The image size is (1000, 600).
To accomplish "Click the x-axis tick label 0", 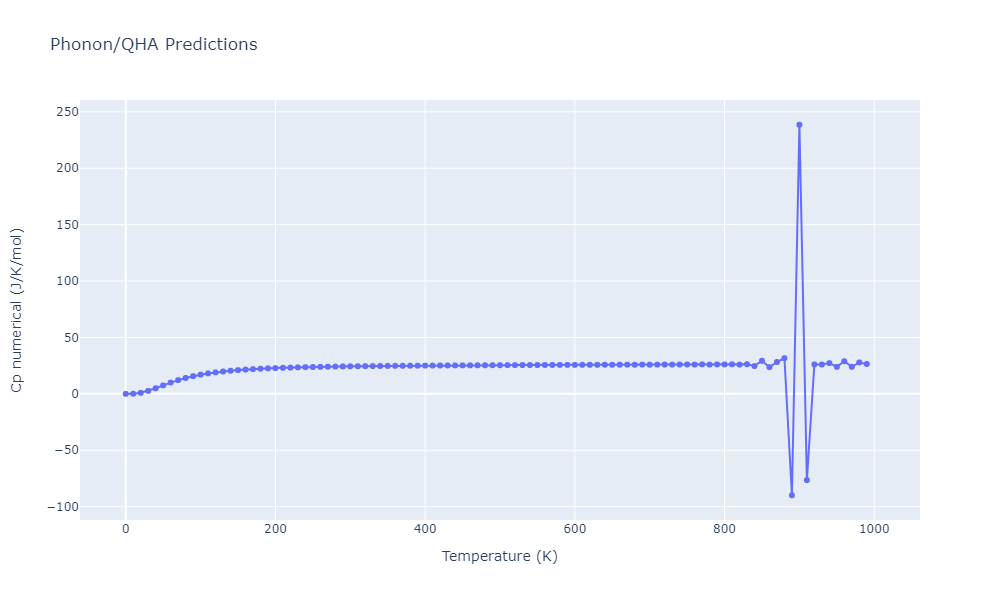I will [x=125, y=529].
